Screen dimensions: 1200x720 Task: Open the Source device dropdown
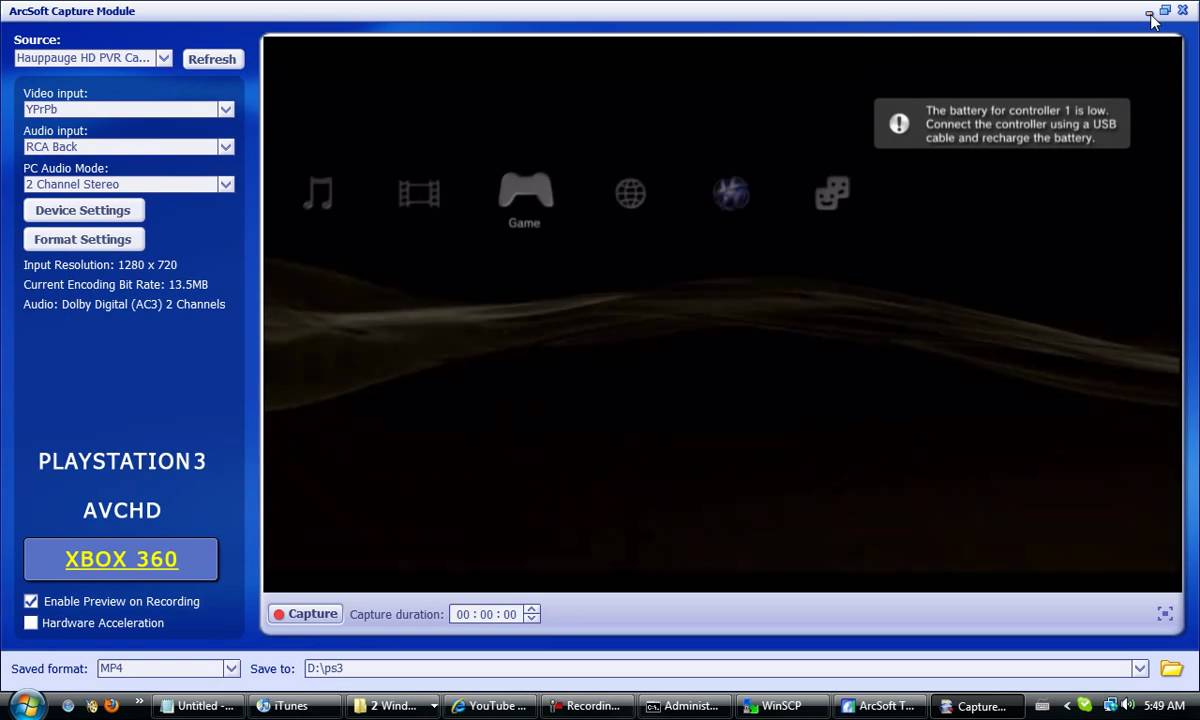[x=164, y=58]
